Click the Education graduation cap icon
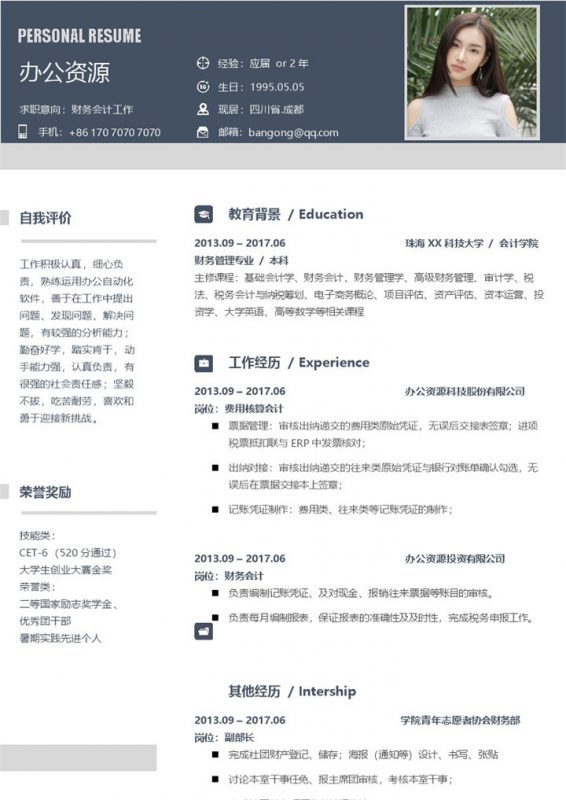The image size is (566, 800). pyautogui.click(x=204, y=214)
